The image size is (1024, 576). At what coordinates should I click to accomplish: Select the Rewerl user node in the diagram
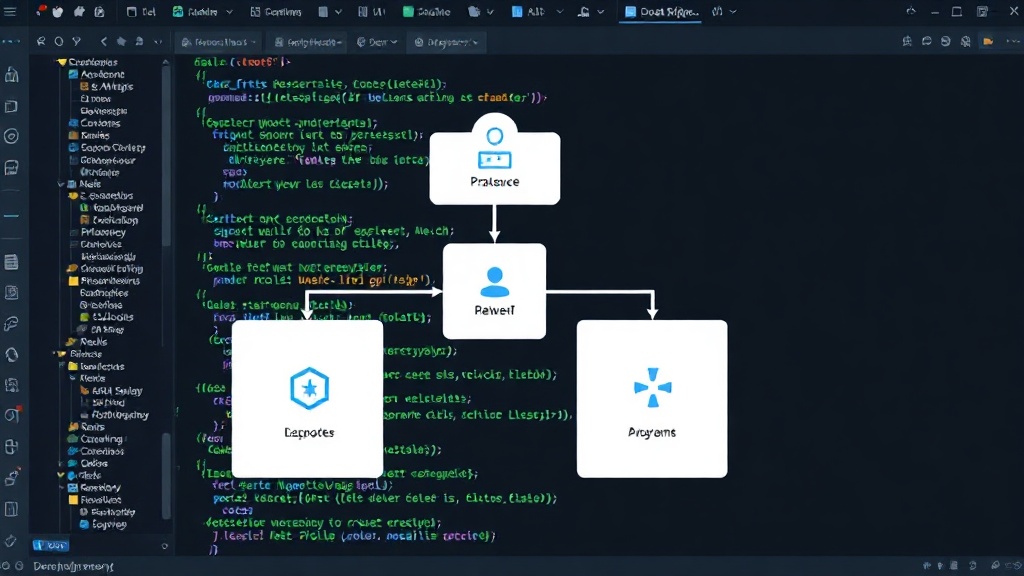[x=494, y=291]
